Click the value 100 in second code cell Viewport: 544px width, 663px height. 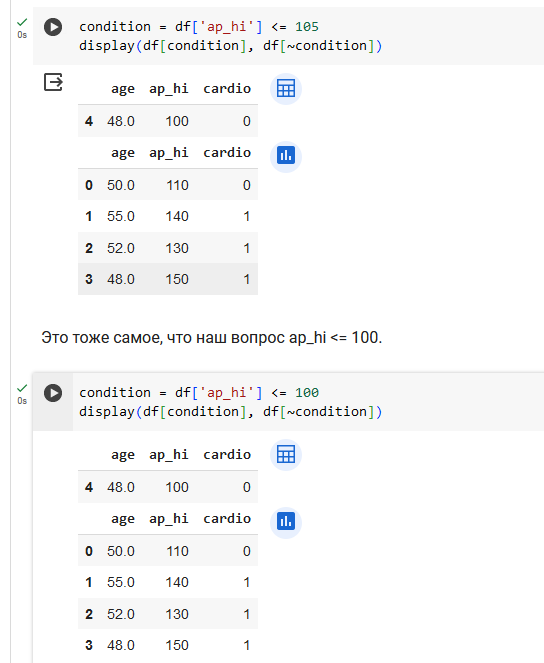307,393
